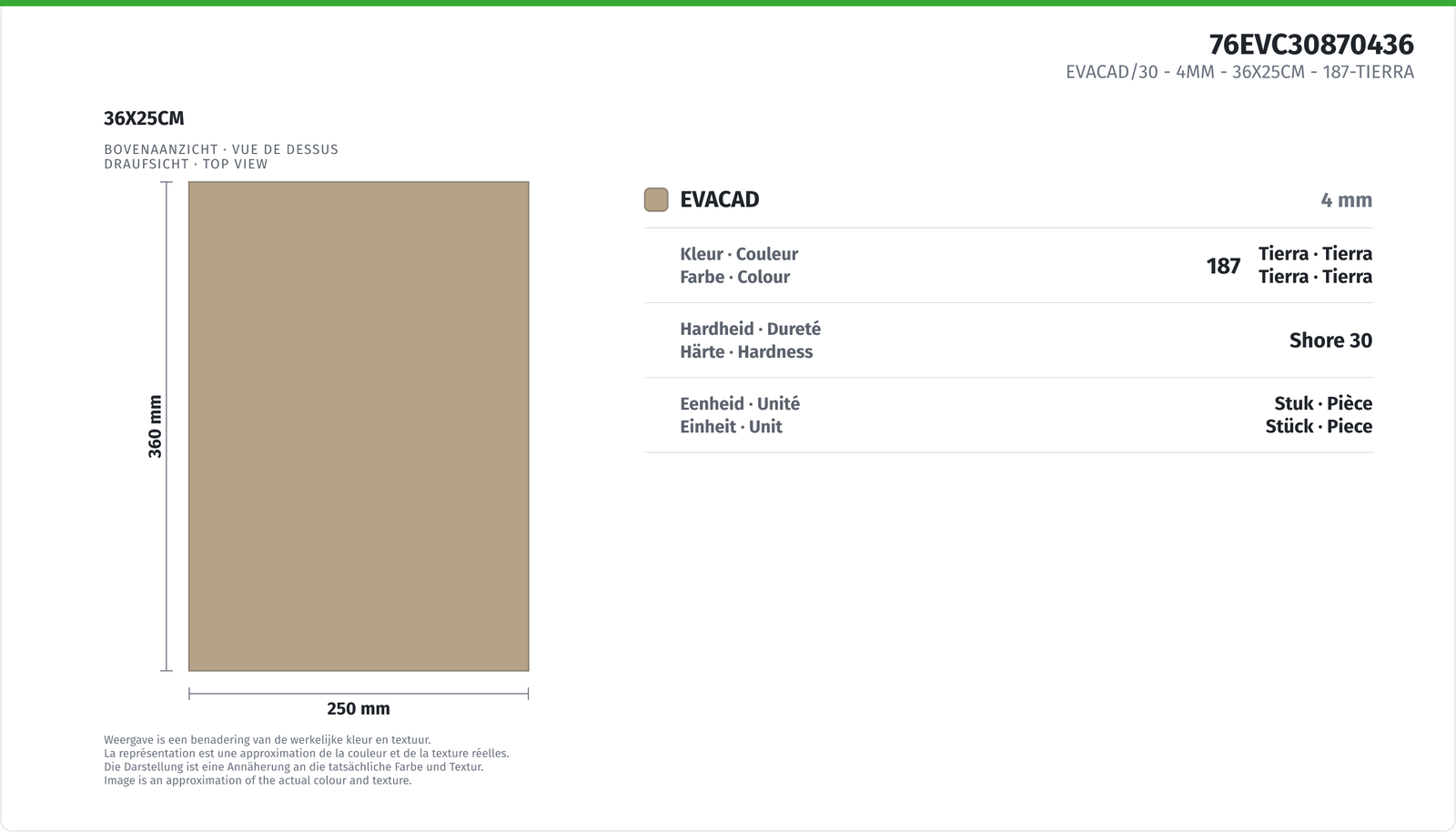
Task: Click the large Tierra sheet preview
Action: (x=359, y=426)
